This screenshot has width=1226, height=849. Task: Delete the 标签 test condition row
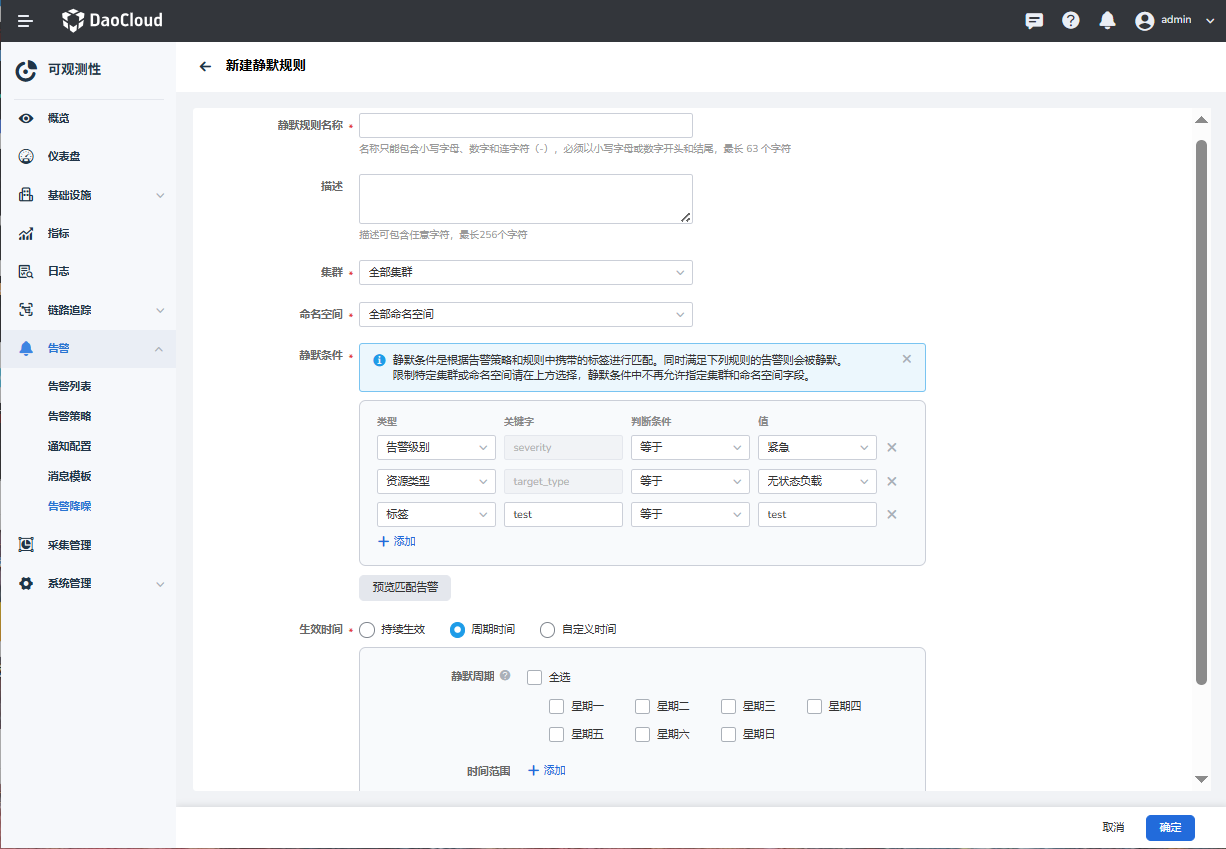click(x=892, y=515)
